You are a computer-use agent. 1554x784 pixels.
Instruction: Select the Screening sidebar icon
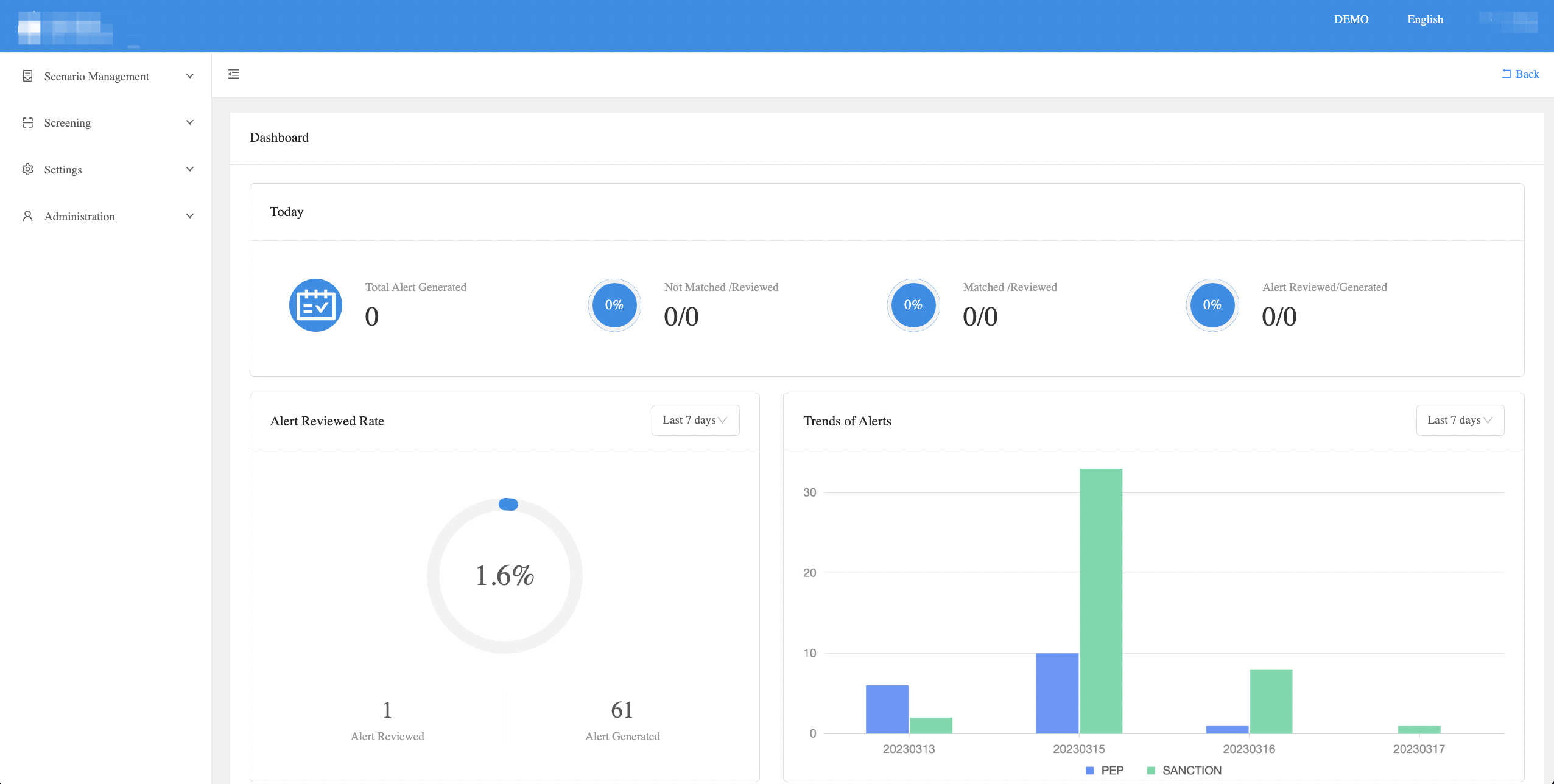click(27, 122)
